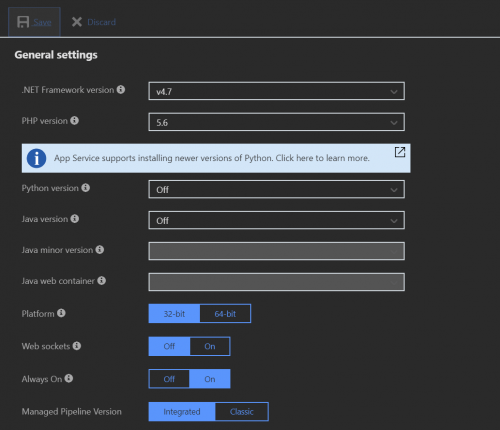Click info icon beside PHP version
This screenshot has height=430, width=500.
click(x=74, y=120)
